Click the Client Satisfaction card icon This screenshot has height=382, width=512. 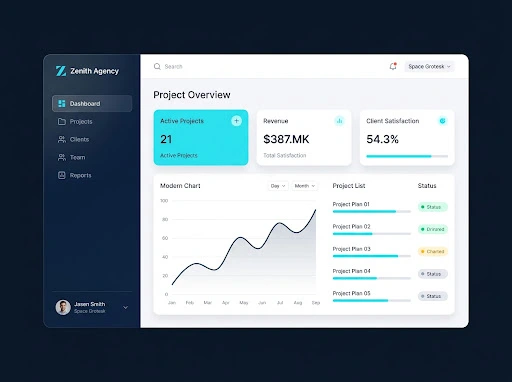tap(442, 121)
